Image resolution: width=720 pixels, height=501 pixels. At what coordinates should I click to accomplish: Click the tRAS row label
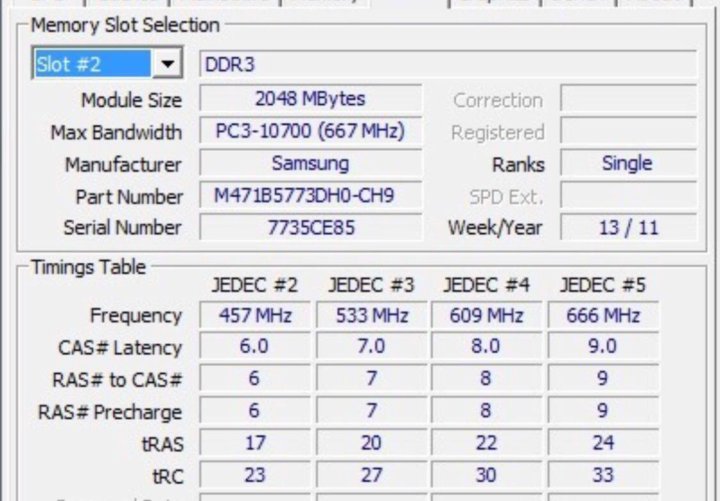163,444
